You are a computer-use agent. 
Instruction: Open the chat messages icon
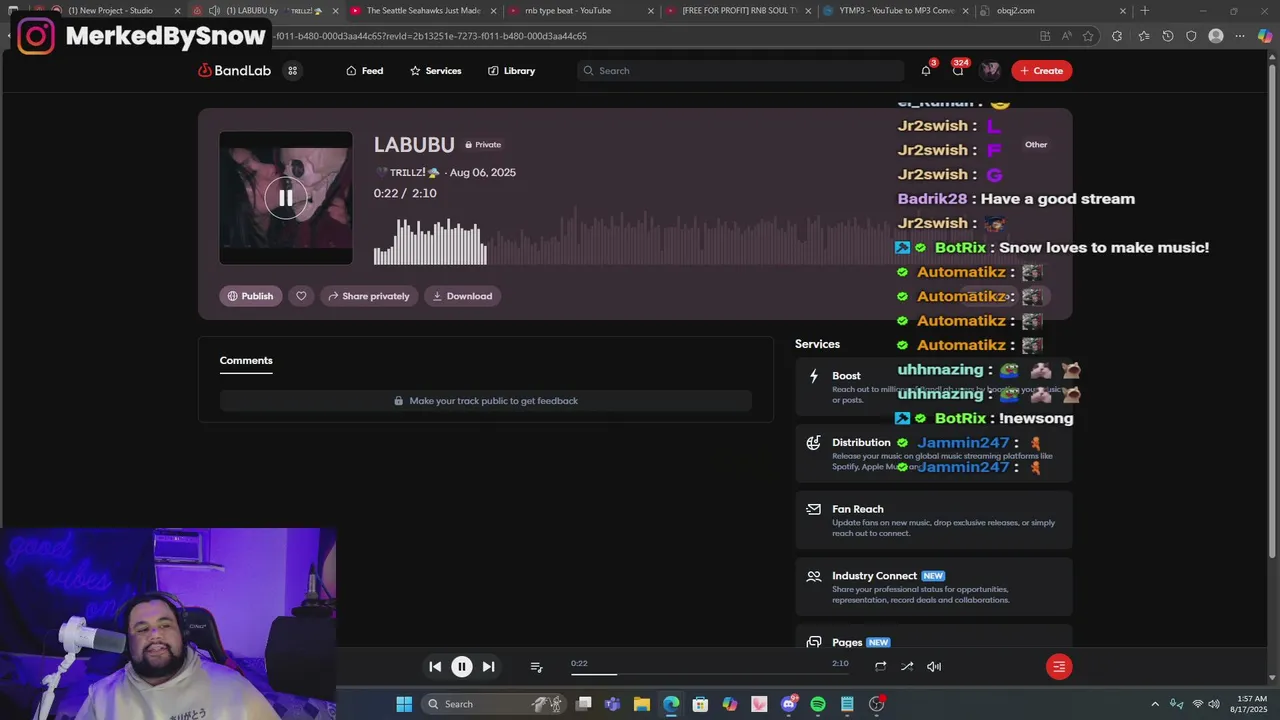pyautogui.click(x=958, y=71)
